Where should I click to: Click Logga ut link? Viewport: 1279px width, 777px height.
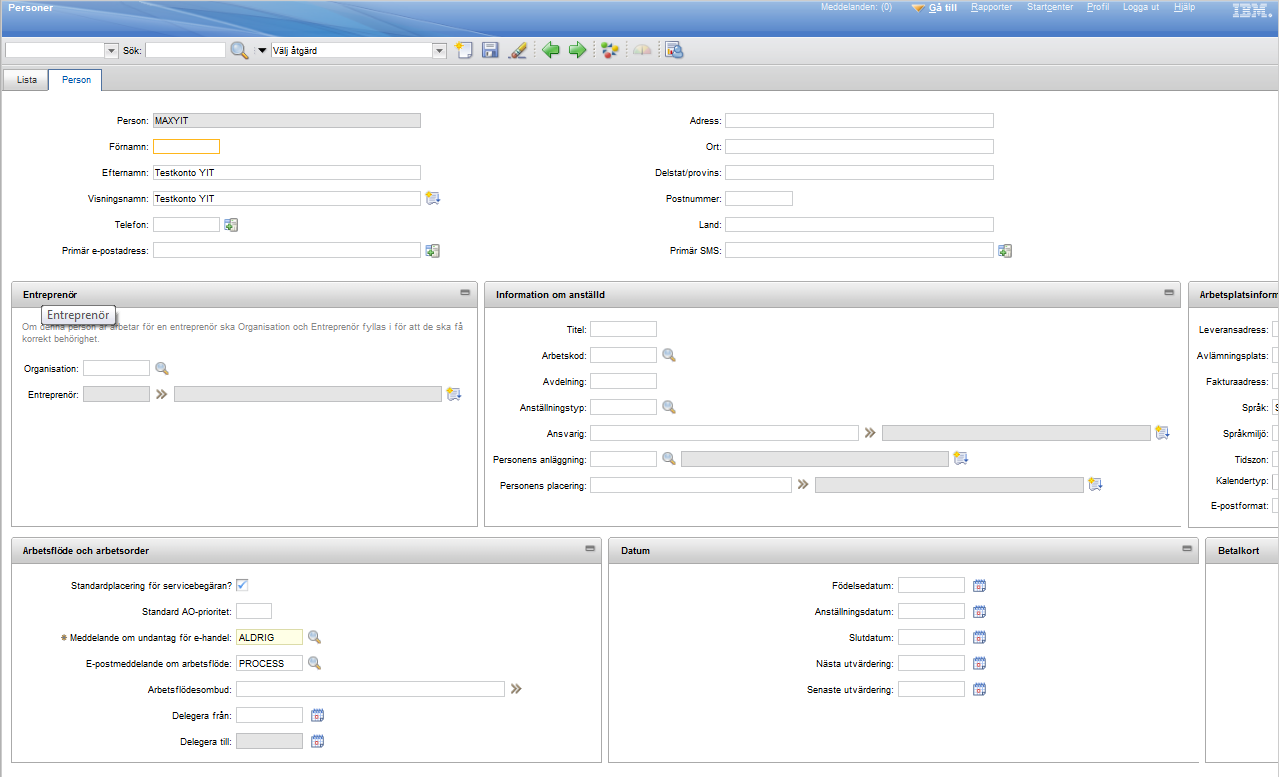[x=1141, y=7]
